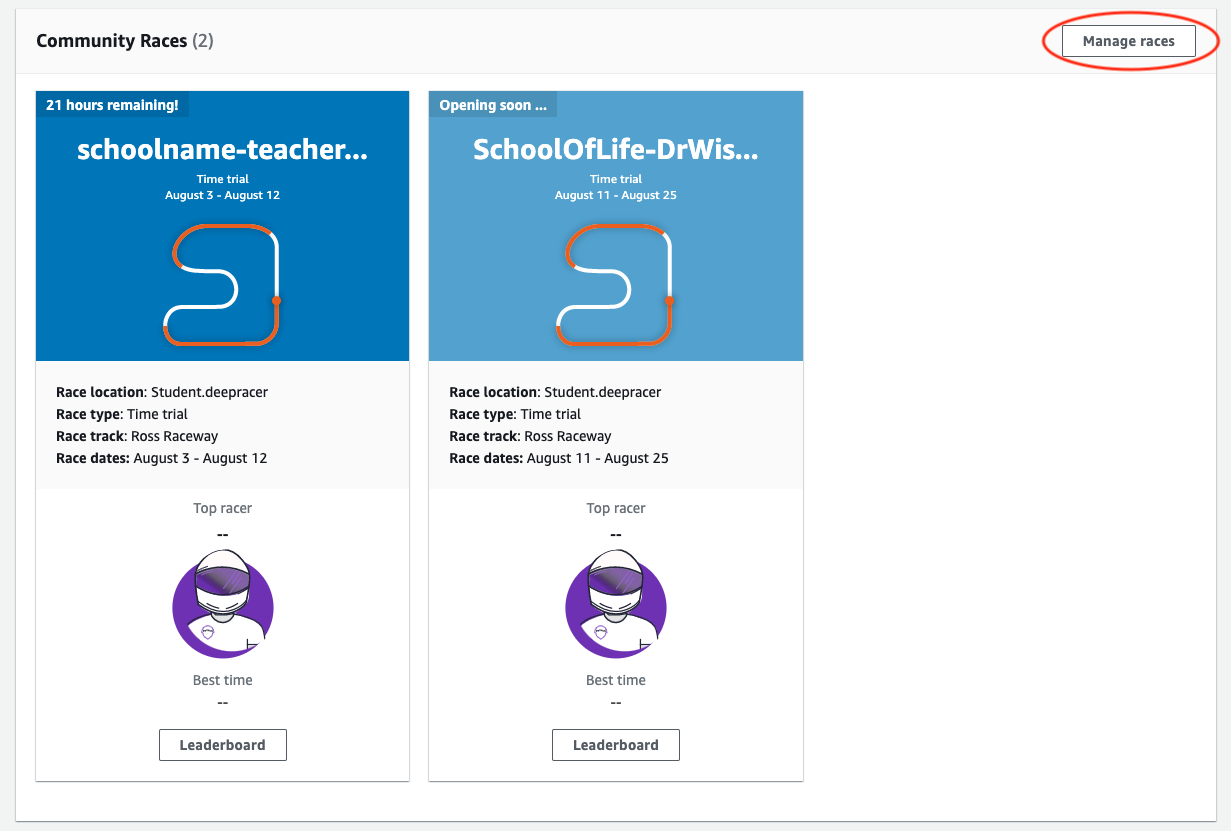Click the 'Time trial' label in the blue banner
Image resolution: width=1231 pixels, height=831 pixels.
[222, 179]
